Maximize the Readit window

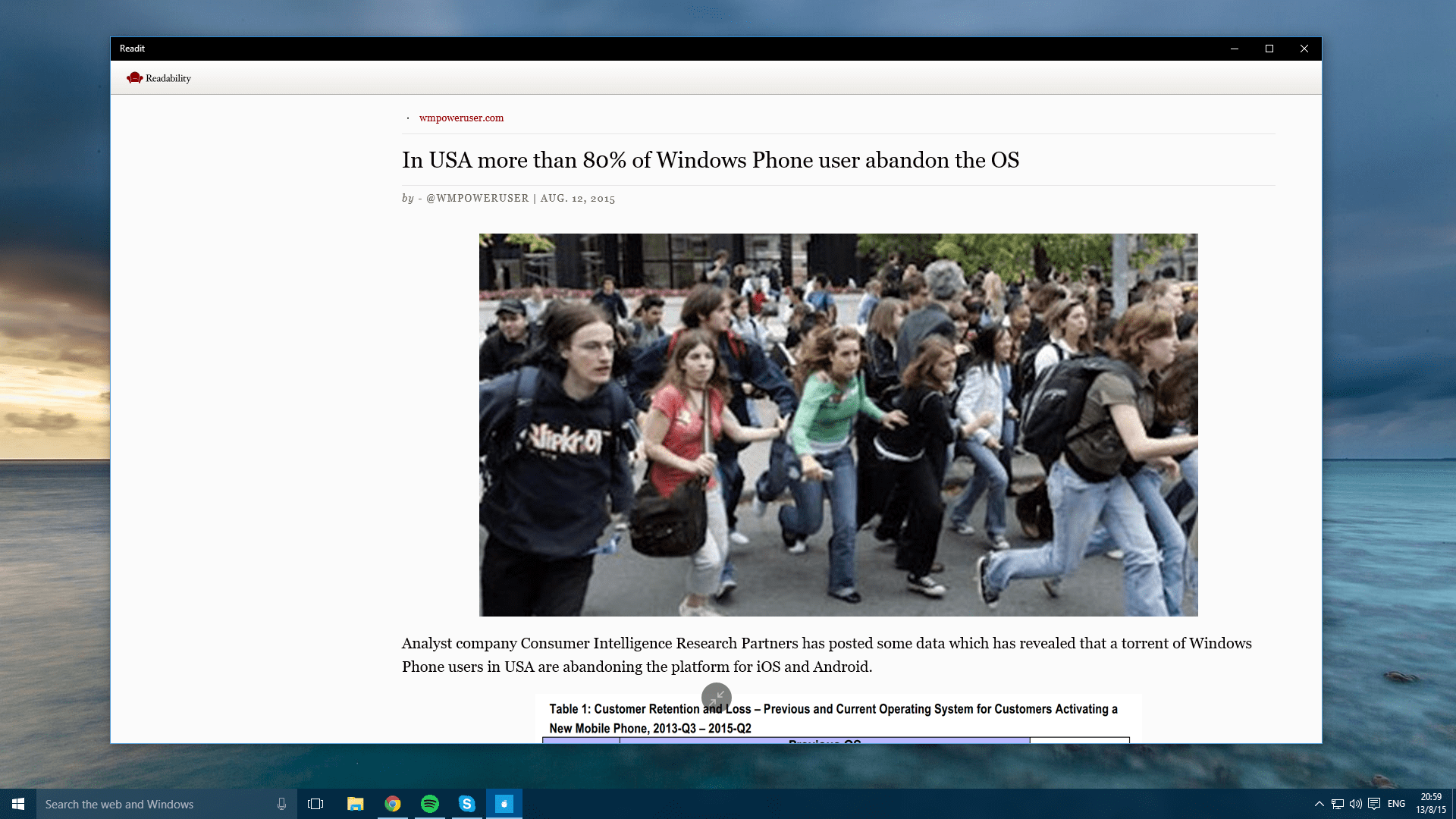pyautogui.click(x=1269, y=49)
